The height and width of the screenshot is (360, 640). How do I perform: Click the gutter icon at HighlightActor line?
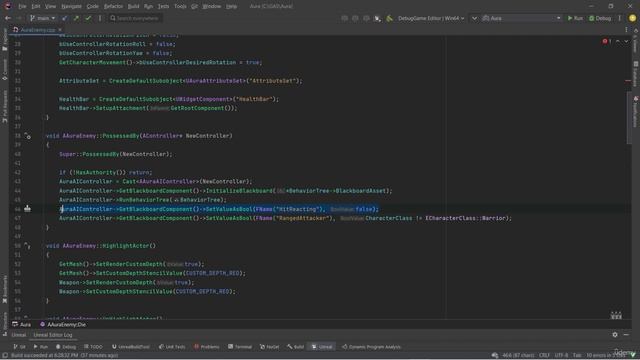click(x=27, y=246)
